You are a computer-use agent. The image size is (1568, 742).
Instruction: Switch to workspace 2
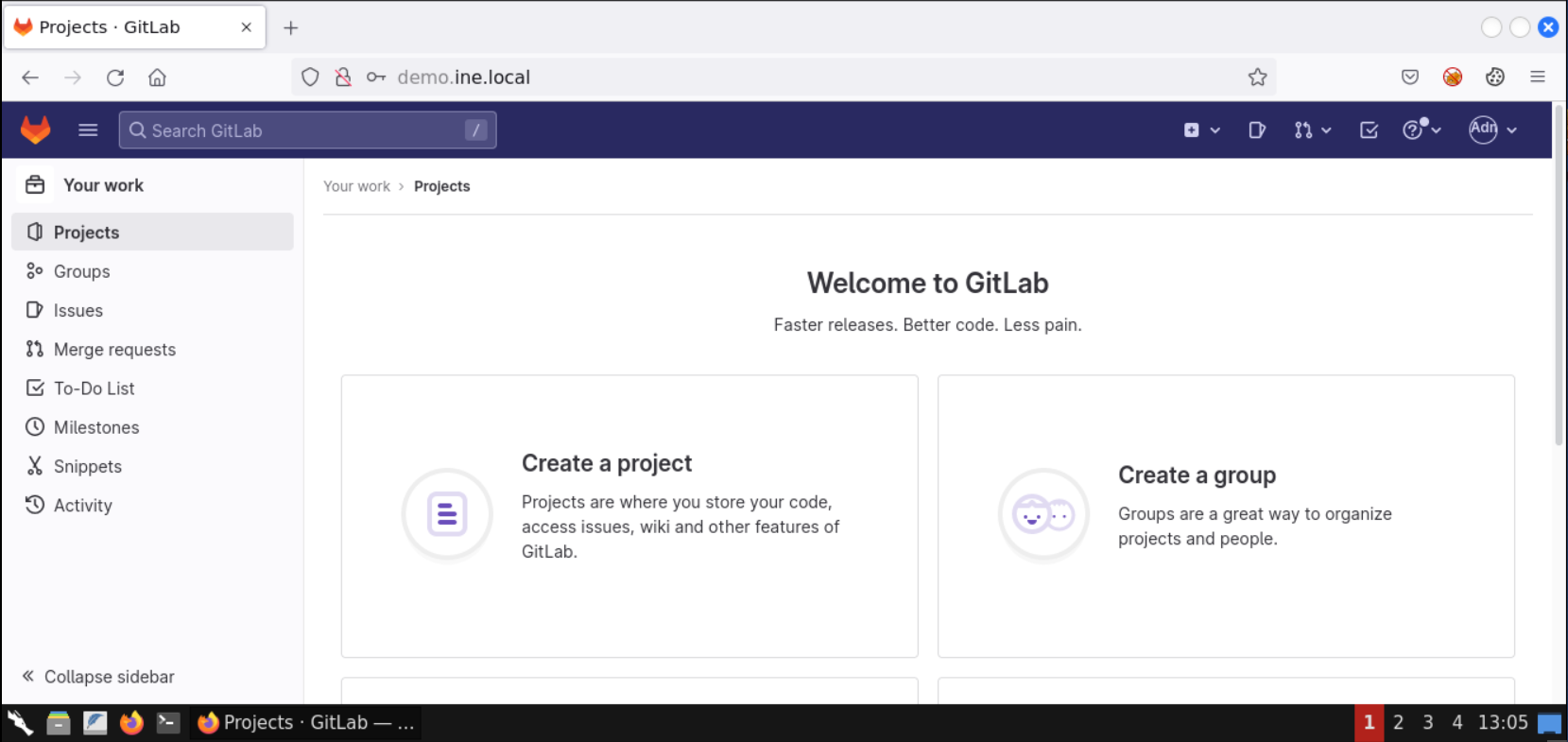[1398, 723]
